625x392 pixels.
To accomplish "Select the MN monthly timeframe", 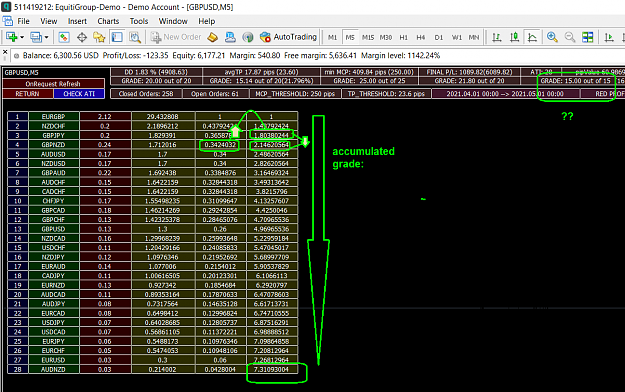I will pyautogui.click(x=474, y=37).
